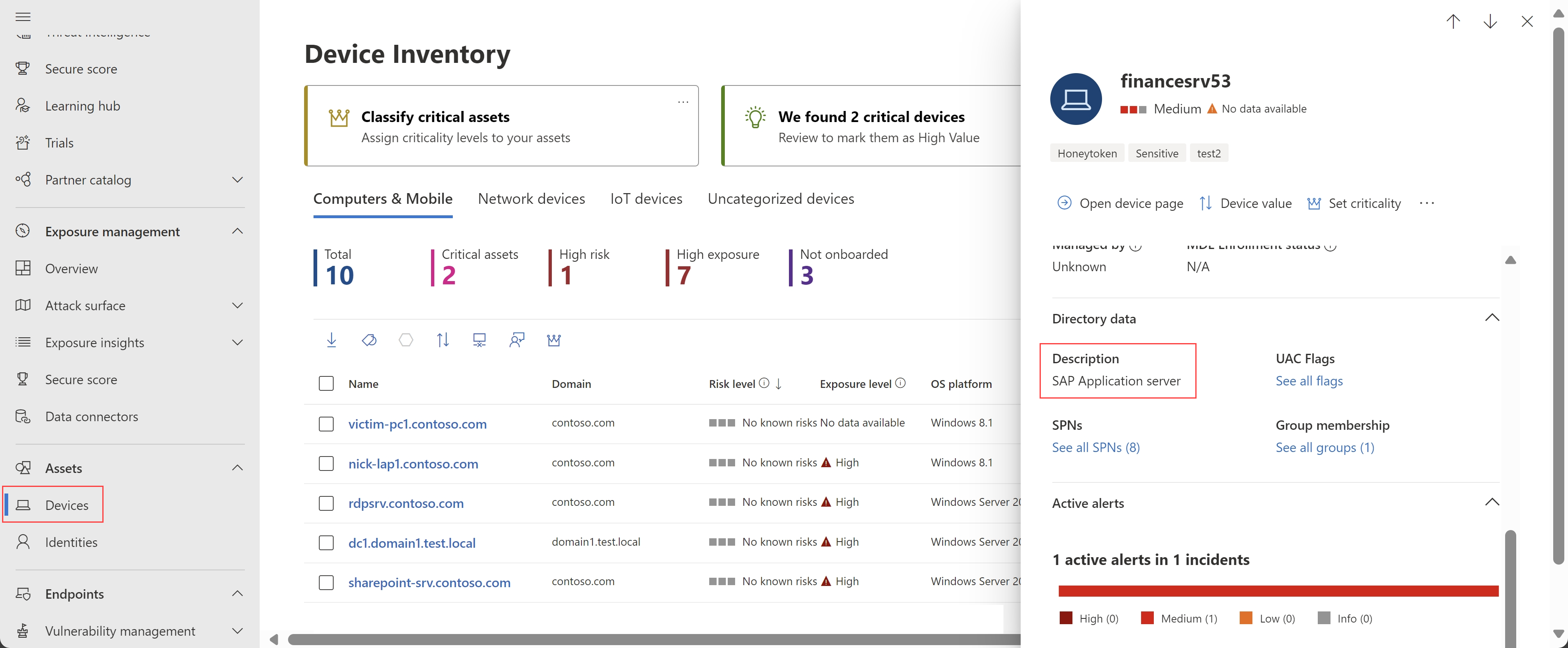Screen dimensions: 1568x648
Task: Click the See all SPNs (8) link
Action: click(x=1095, y=447)
